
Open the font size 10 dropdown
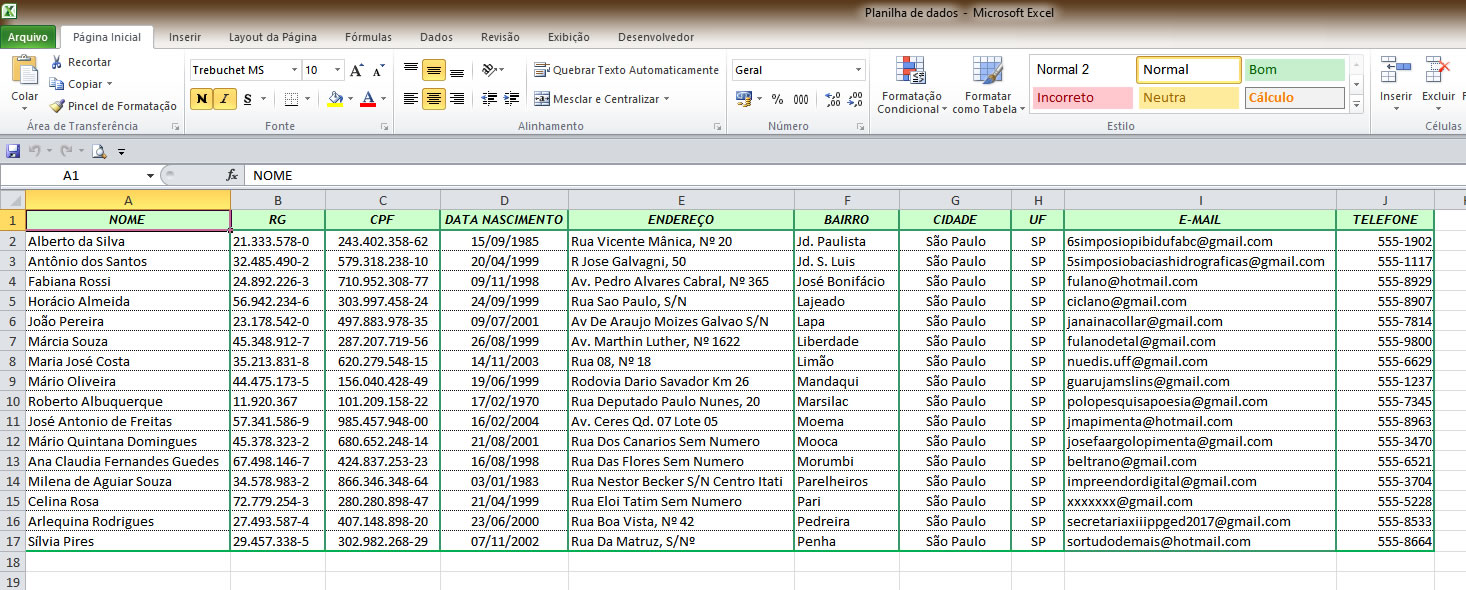click(x=338, y=70)
